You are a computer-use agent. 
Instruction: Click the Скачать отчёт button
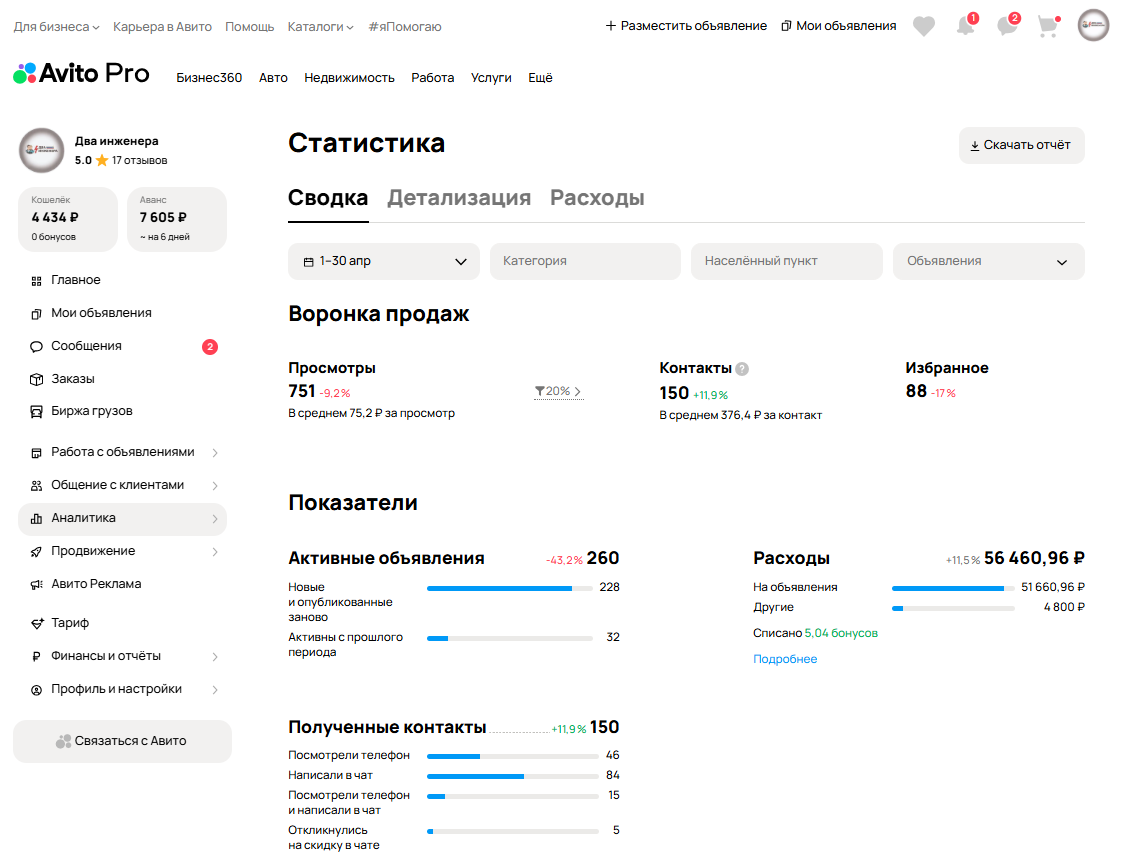(x=1021, y=145)
